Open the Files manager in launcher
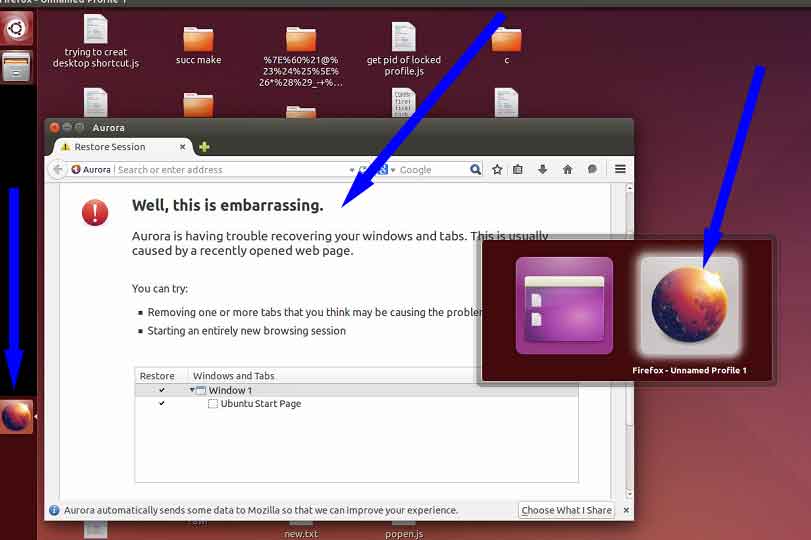This screenshot has height=540, width=811. 16,66
